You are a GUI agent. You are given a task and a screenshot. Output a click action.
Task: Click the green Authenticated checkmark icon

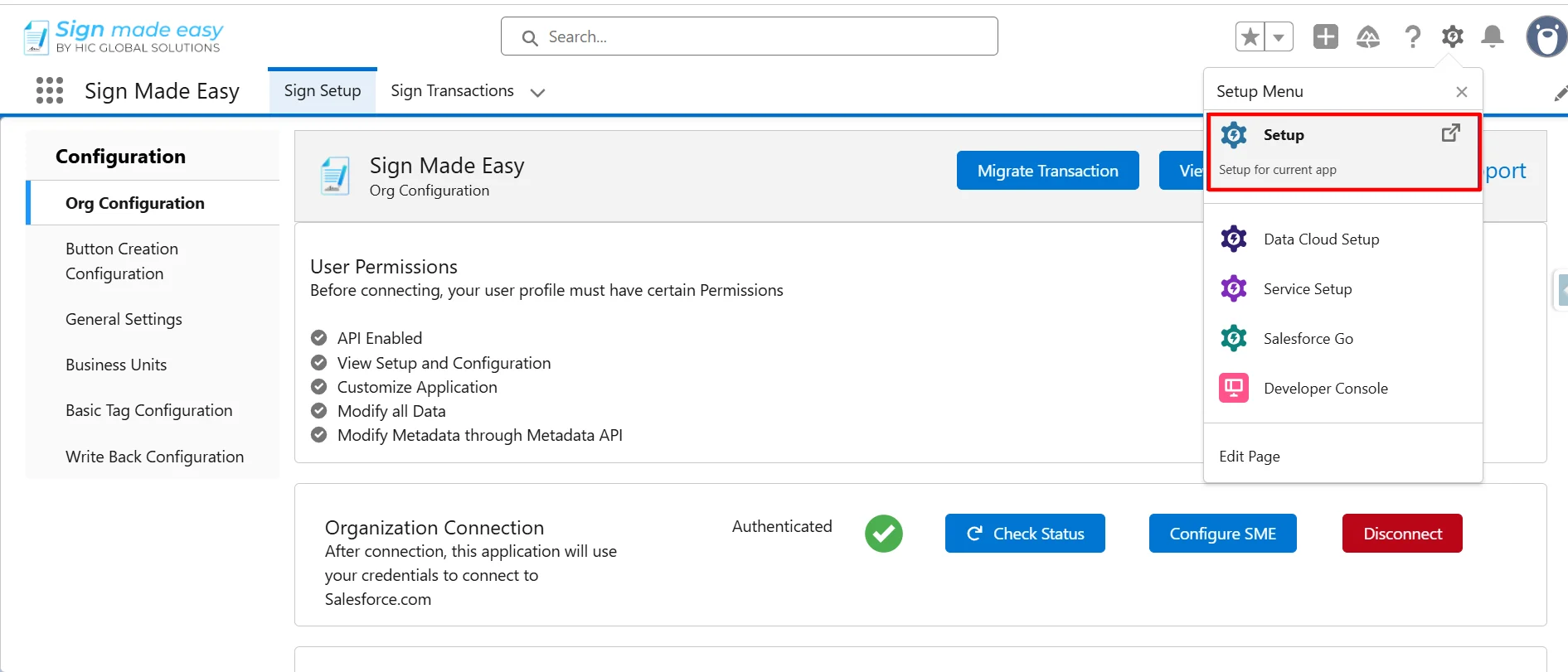pyautogui.click(x=884, y=533)
